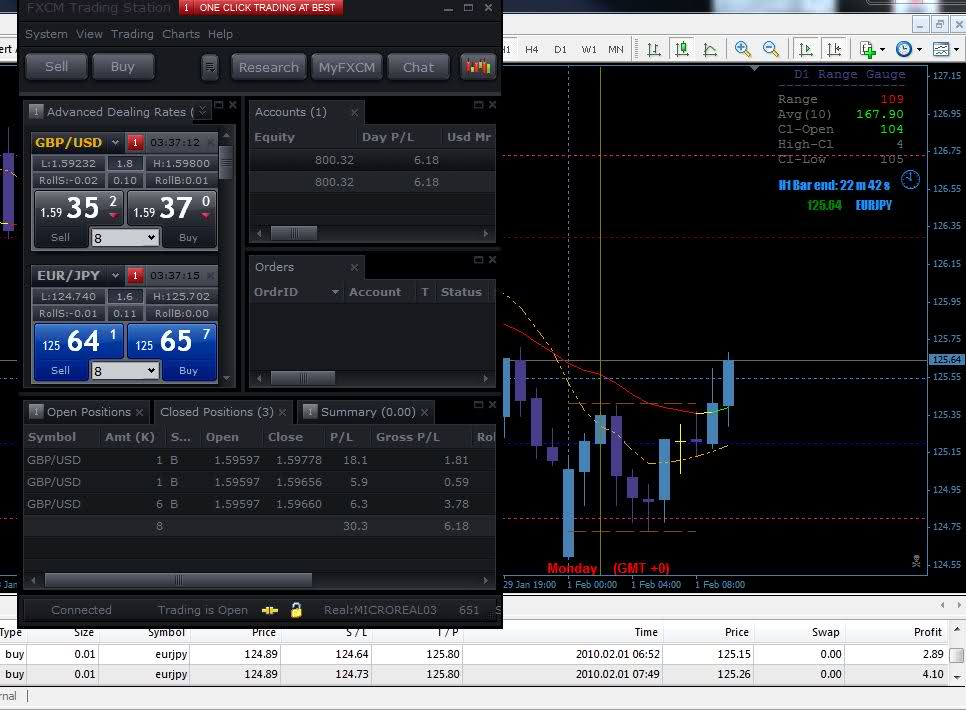The height and width of the screenshot is (711, 966).
Task: Click the Zoom In magnifier on chart toolbar
Action: [x=742, y=49]
